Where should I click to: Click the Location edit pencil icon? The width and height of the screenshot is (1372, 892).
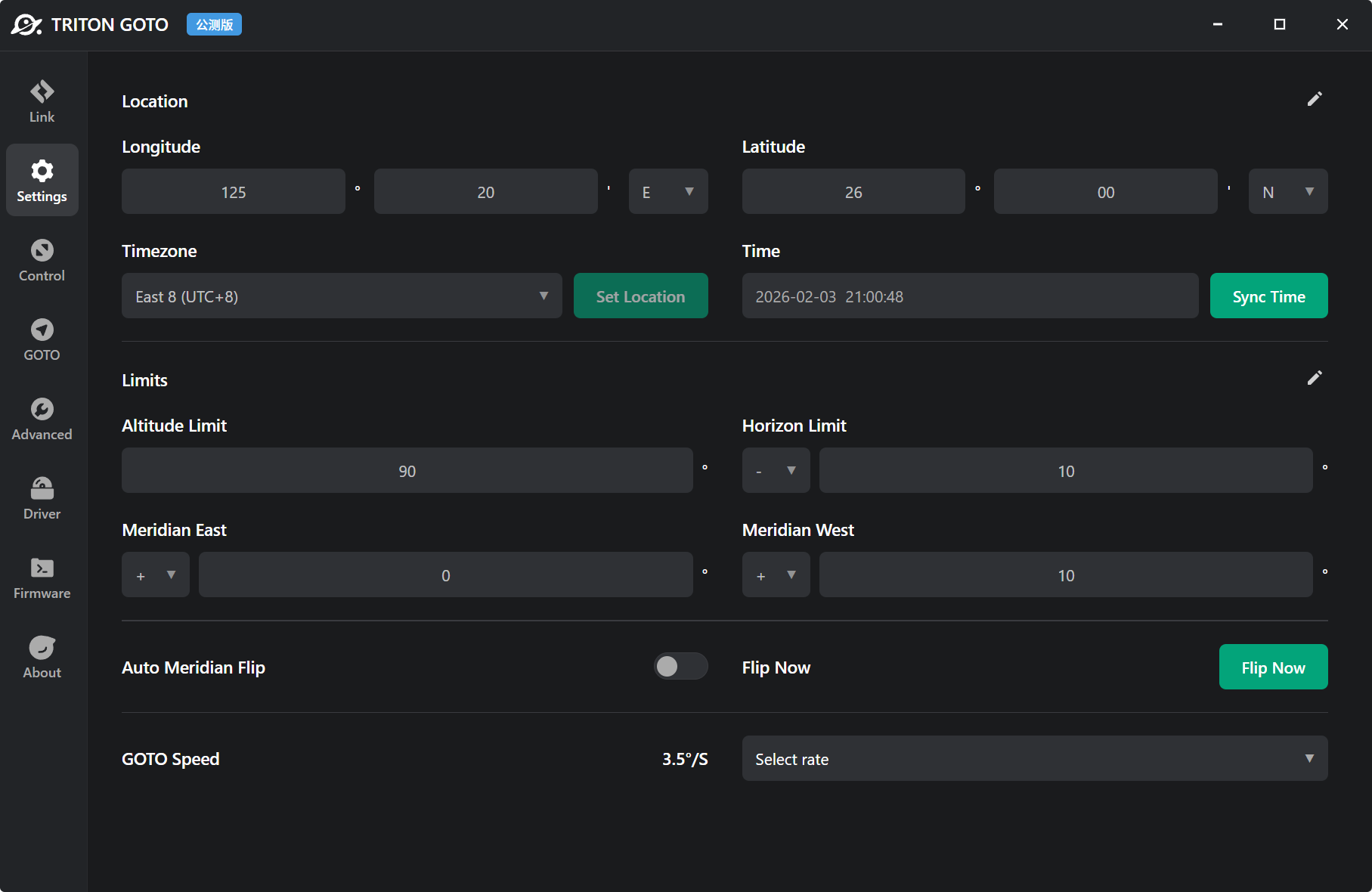point(1315,100)
